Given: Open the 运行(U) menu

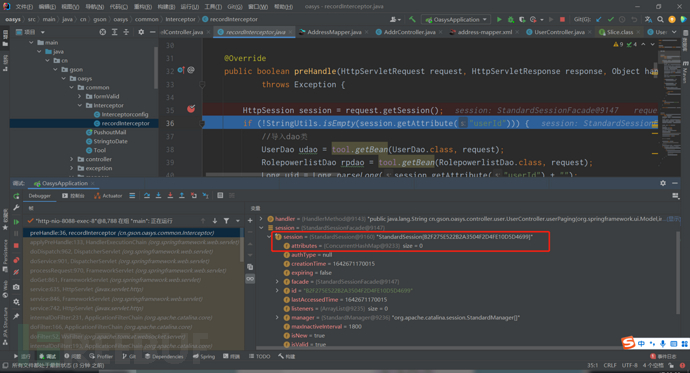Looking at the screenshot, I should 190,7.
